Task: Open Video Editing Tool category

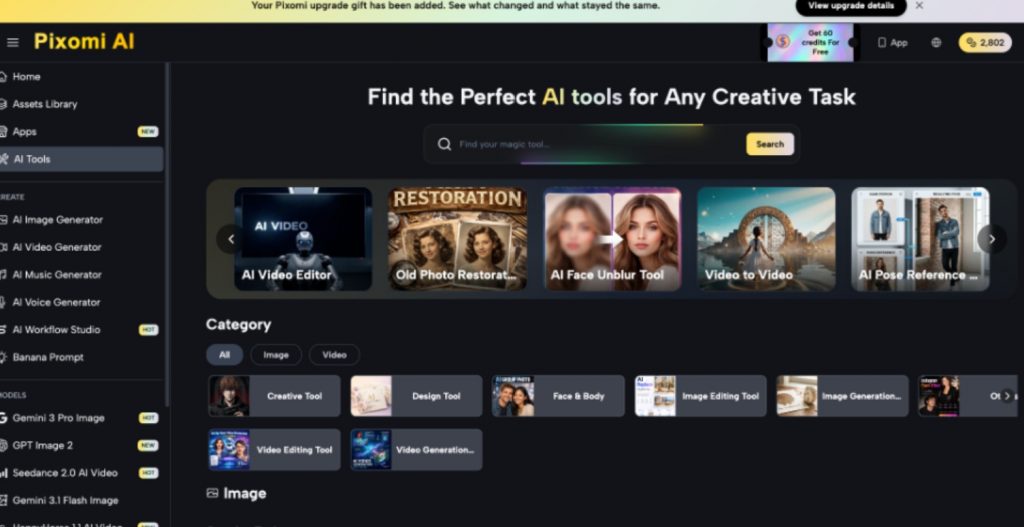Action: click(x=274, y=449)
